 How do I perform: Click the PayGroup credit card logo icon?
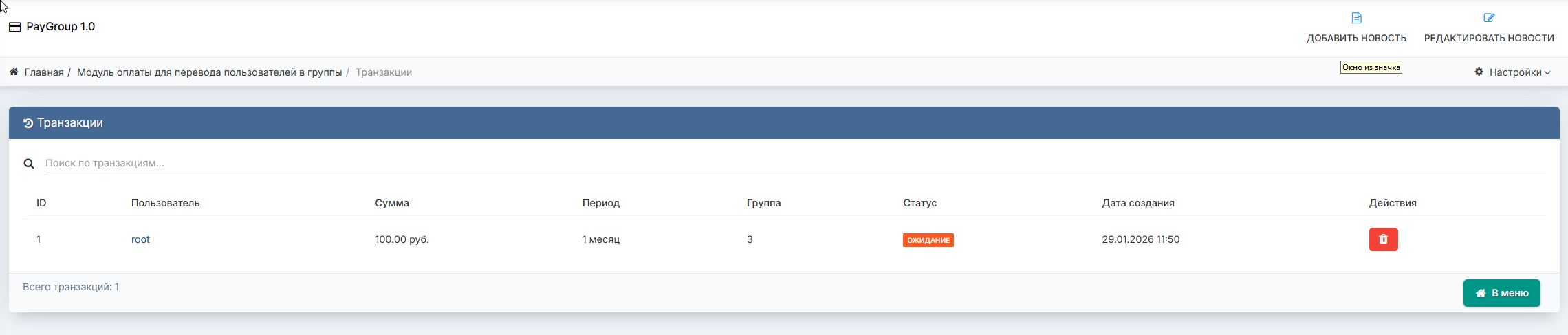pos(14,27)
